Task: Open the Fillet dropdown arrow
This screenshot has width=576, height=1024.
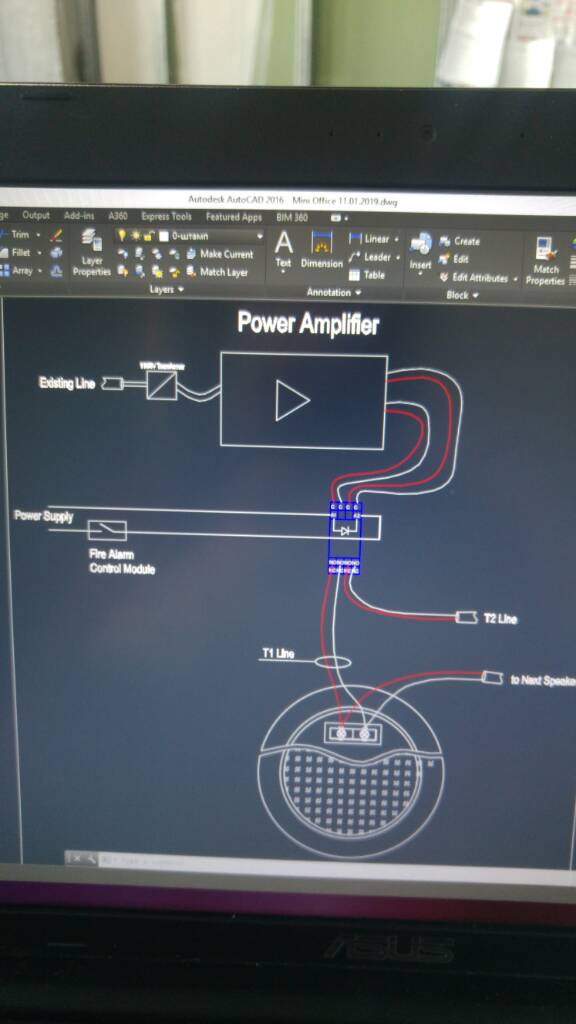Action: [x=39, y=253]
